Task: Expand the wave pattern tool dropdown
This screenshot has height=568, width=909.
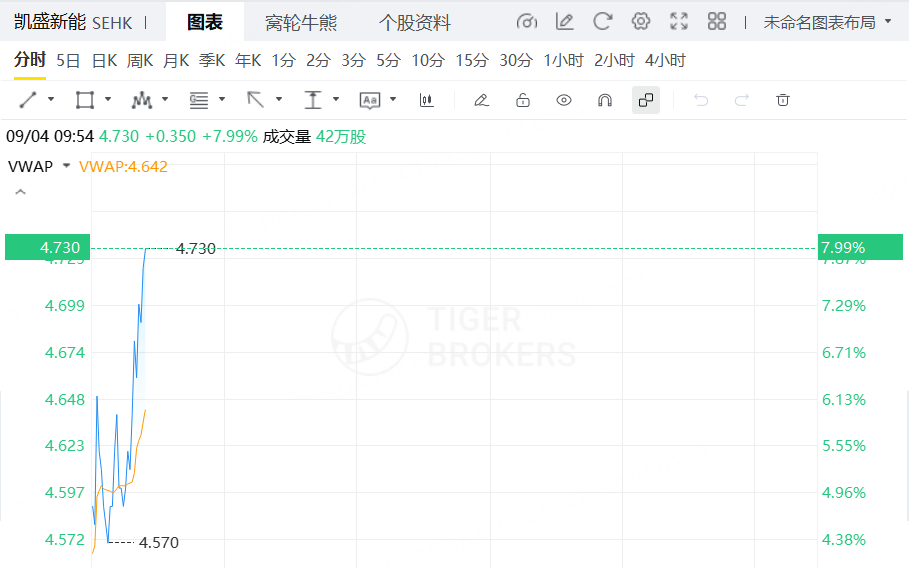Action: 165,100
